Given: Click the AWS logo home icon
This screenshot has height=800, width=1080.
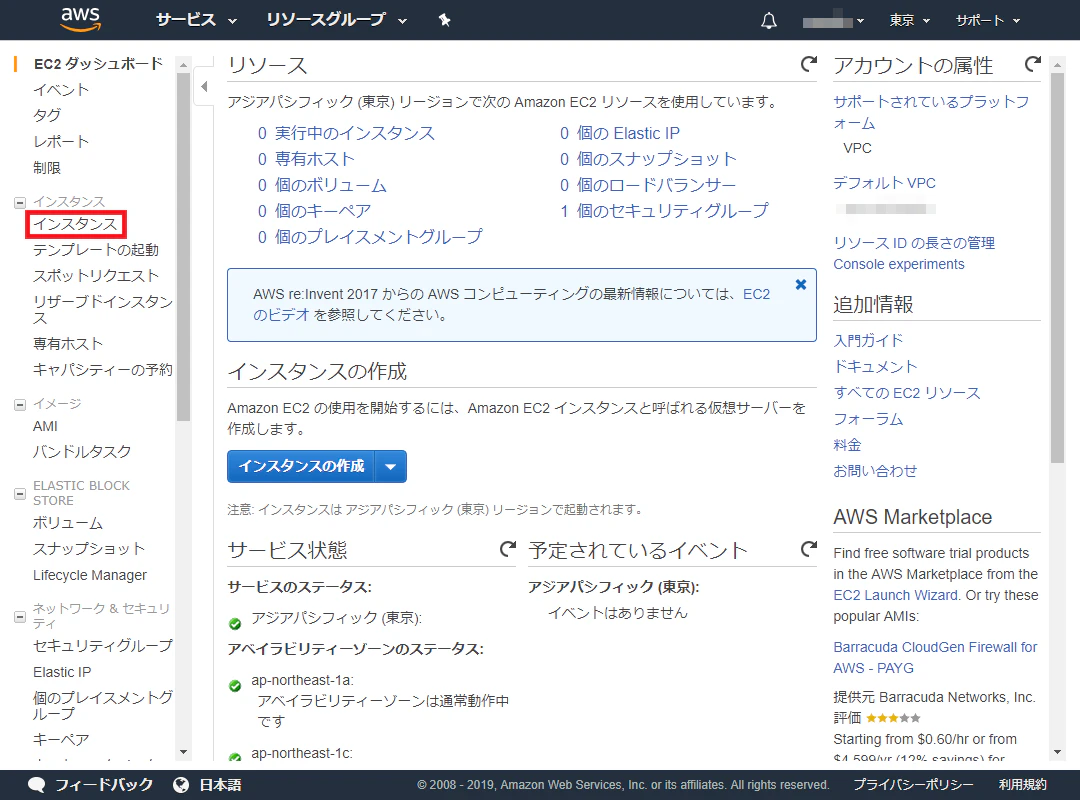Looking at the screenshot, I should pyautogui.click(x=81, y=19).
